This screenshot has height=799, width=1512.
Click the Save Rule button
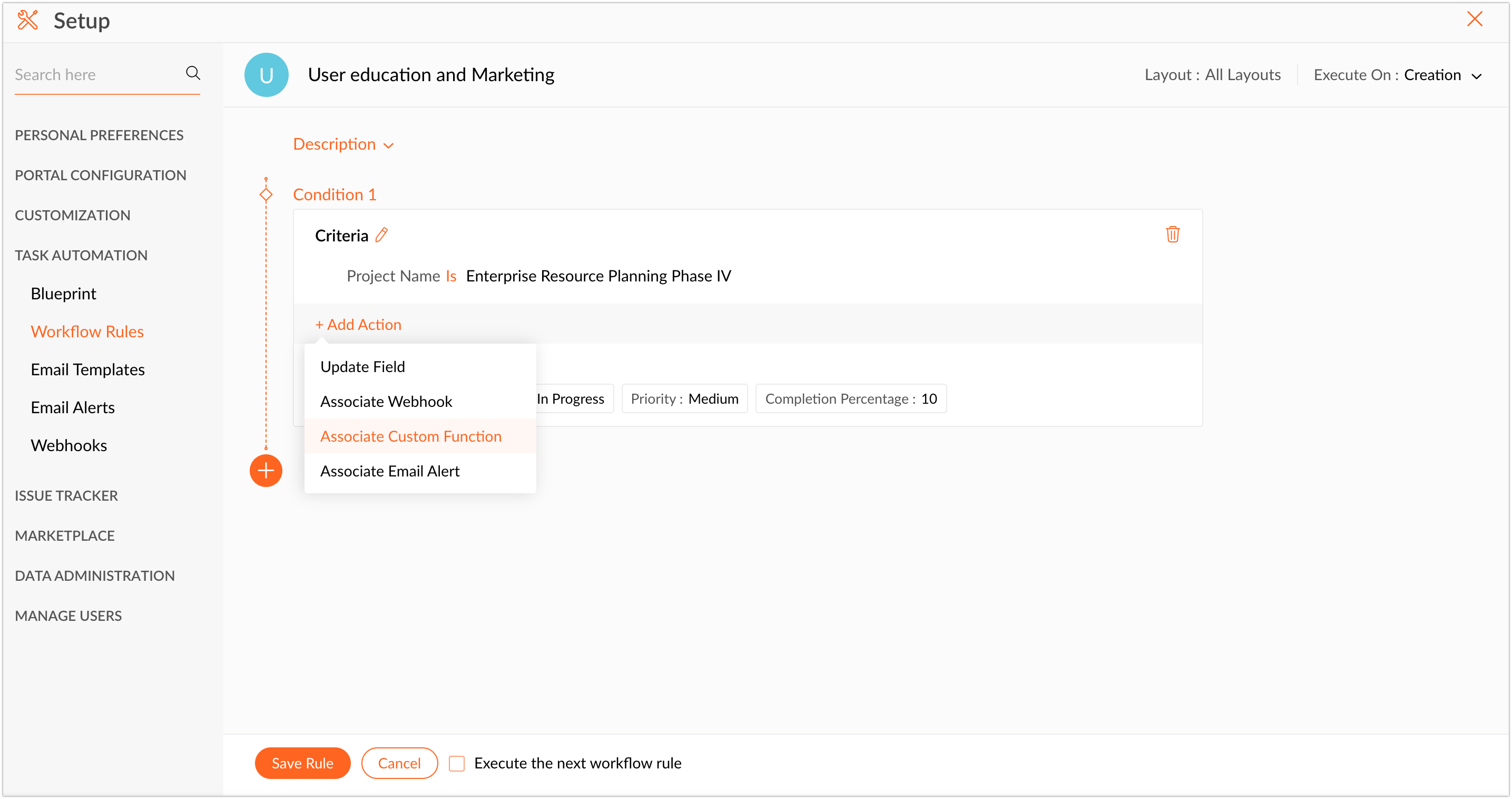point(302,763)
